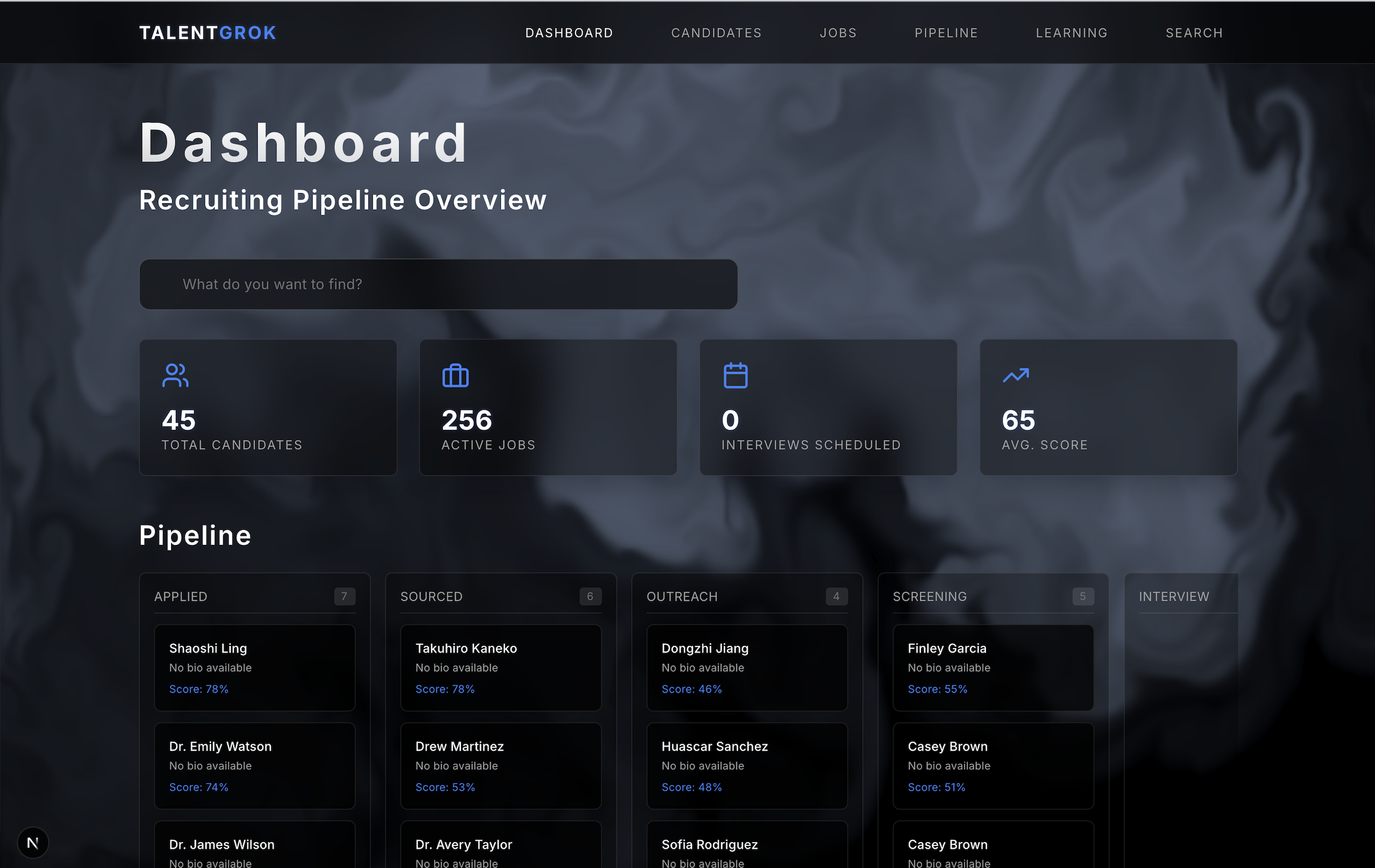This screenshot has width=1375, height=868.
Task: Go to the Jobs nav item
Action: pos(838,33)
